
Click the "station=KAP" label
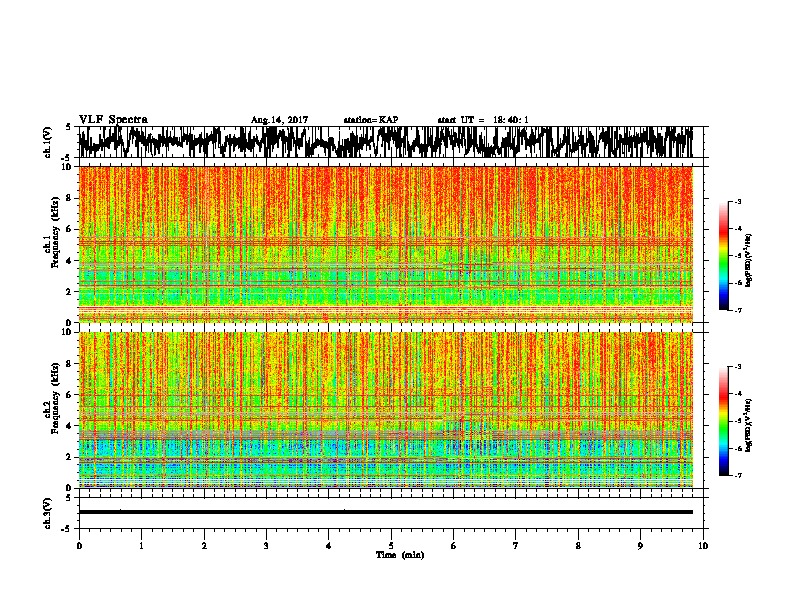pos(371,120)
